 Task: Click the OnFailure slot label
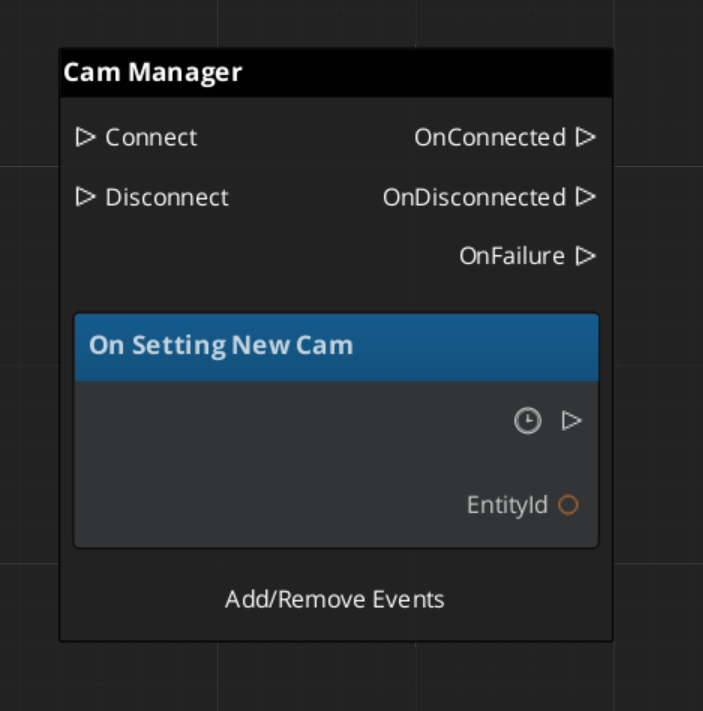click(x=512, y=256)
